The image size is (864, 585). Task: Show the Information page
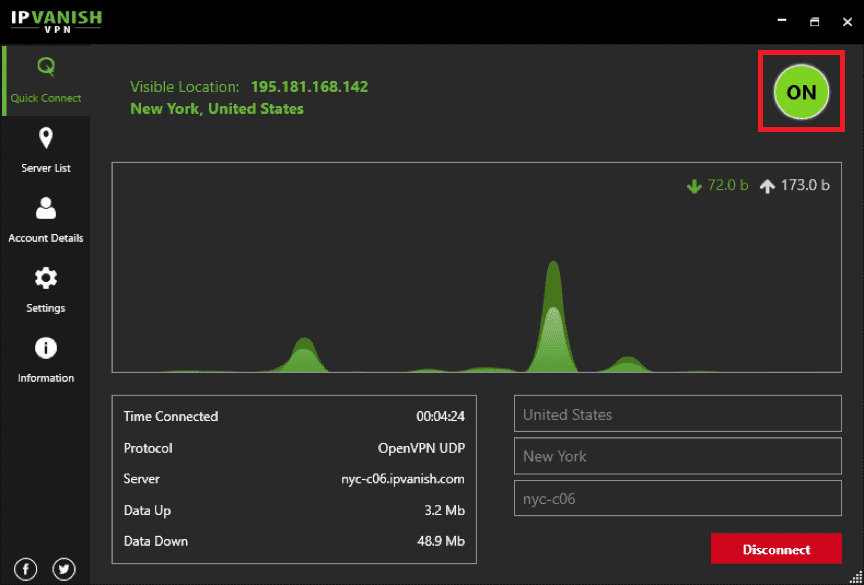46,360
